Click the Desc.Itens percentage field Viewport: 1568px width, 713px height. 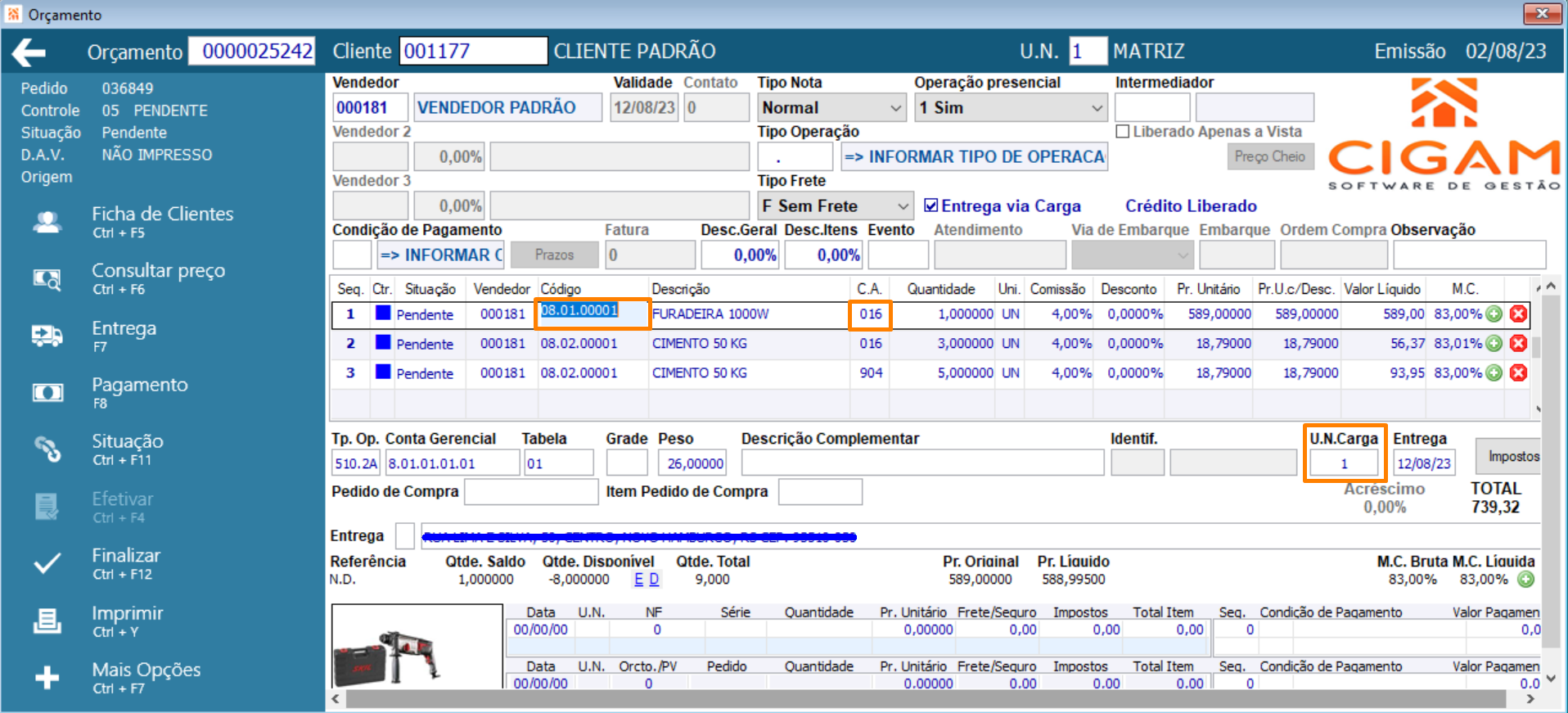pos(823,255)
